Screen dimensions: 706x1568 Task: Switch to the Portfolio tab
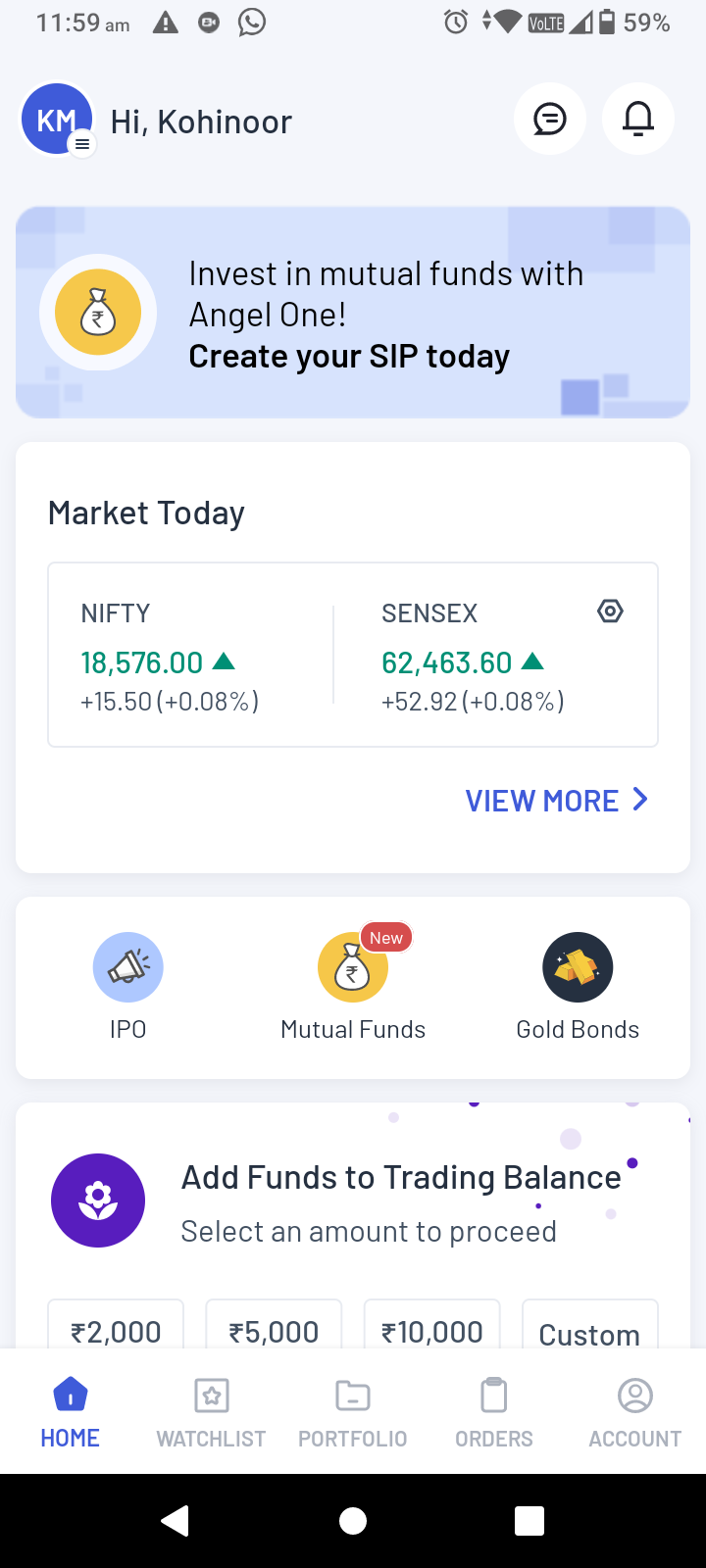[x=353, y=1411]
